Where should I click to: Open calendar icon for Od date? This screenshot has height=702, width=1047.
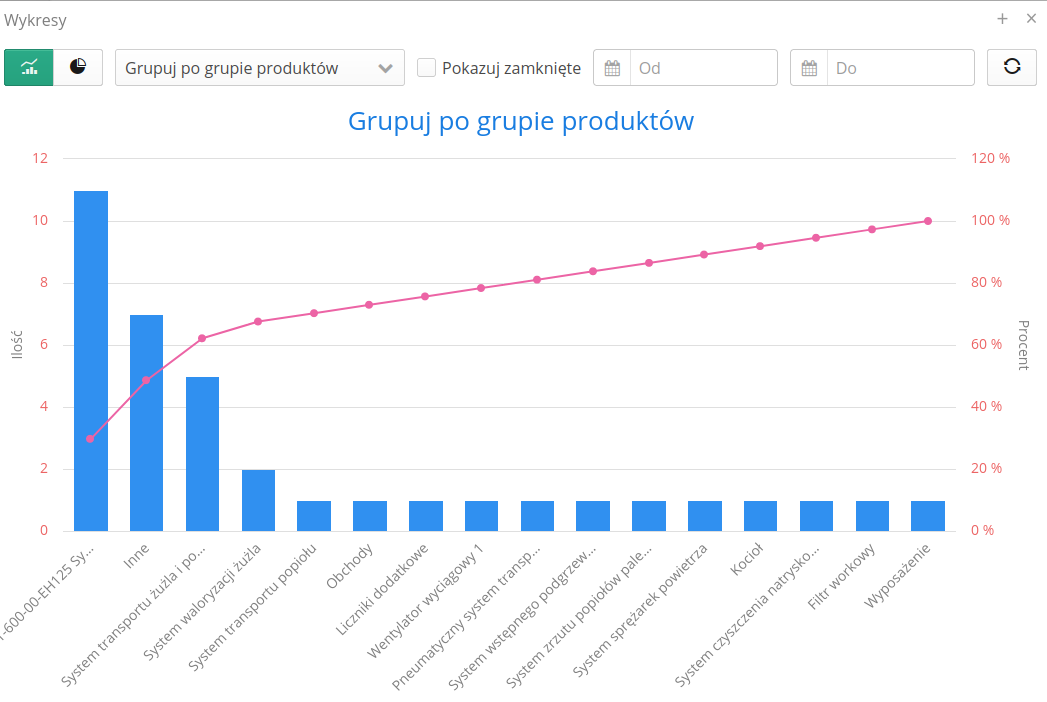pyautogui.click(x=612, y=68)
